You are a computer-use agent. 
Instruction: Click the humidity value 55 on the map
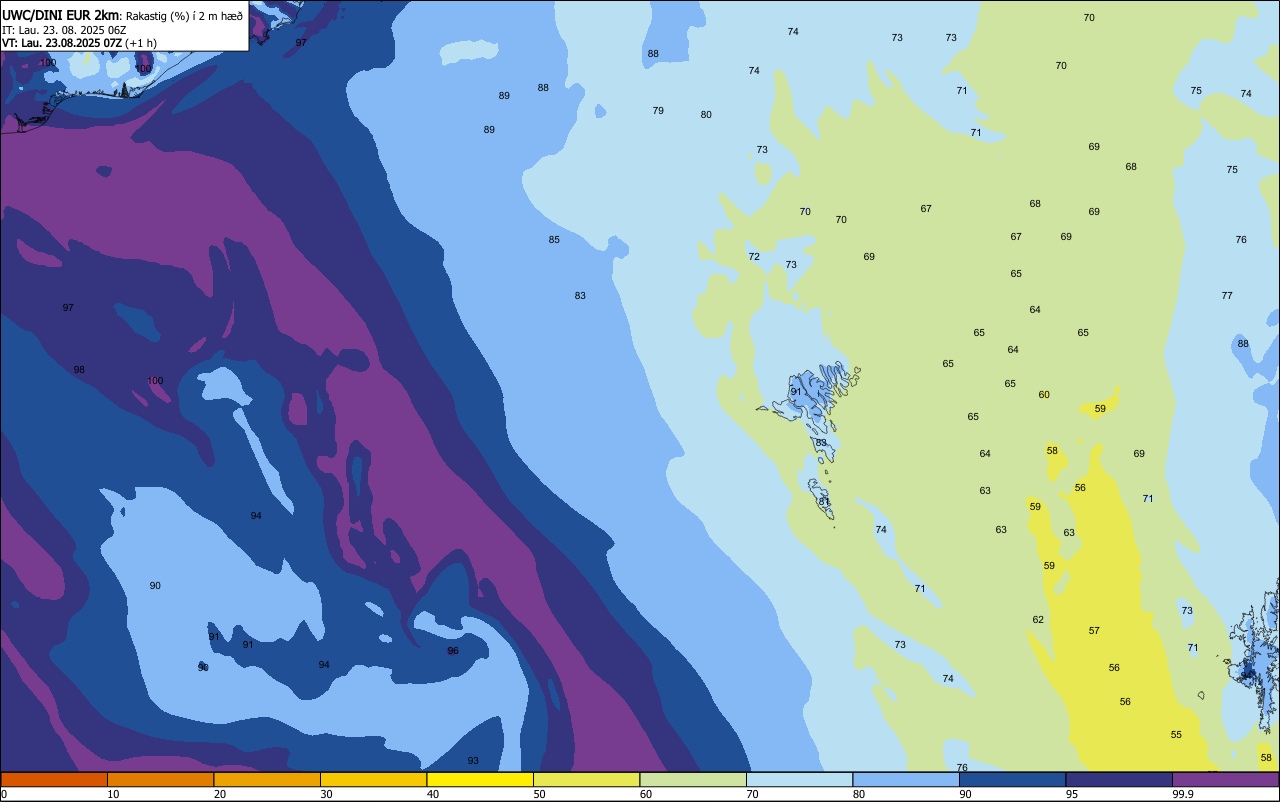[x=1176, y=735]
